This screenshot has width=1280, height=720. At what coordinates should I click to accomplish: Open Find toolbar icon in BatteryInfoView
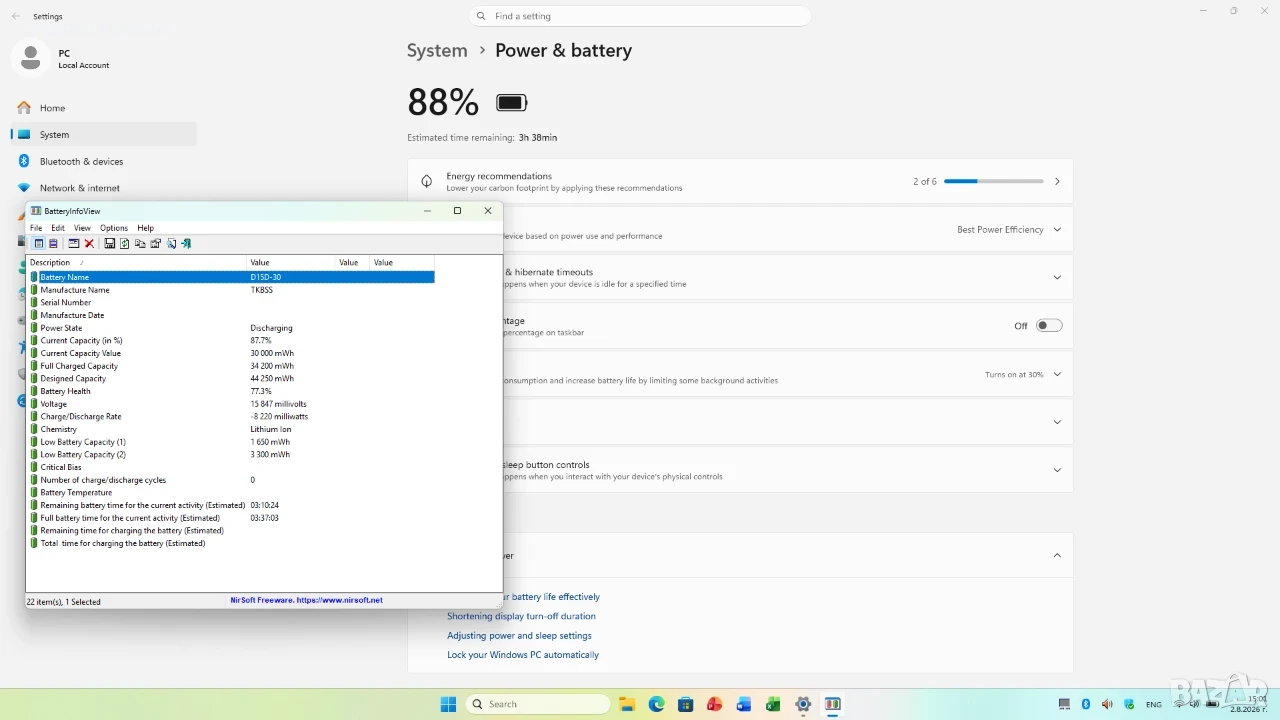tap(171, 243)
